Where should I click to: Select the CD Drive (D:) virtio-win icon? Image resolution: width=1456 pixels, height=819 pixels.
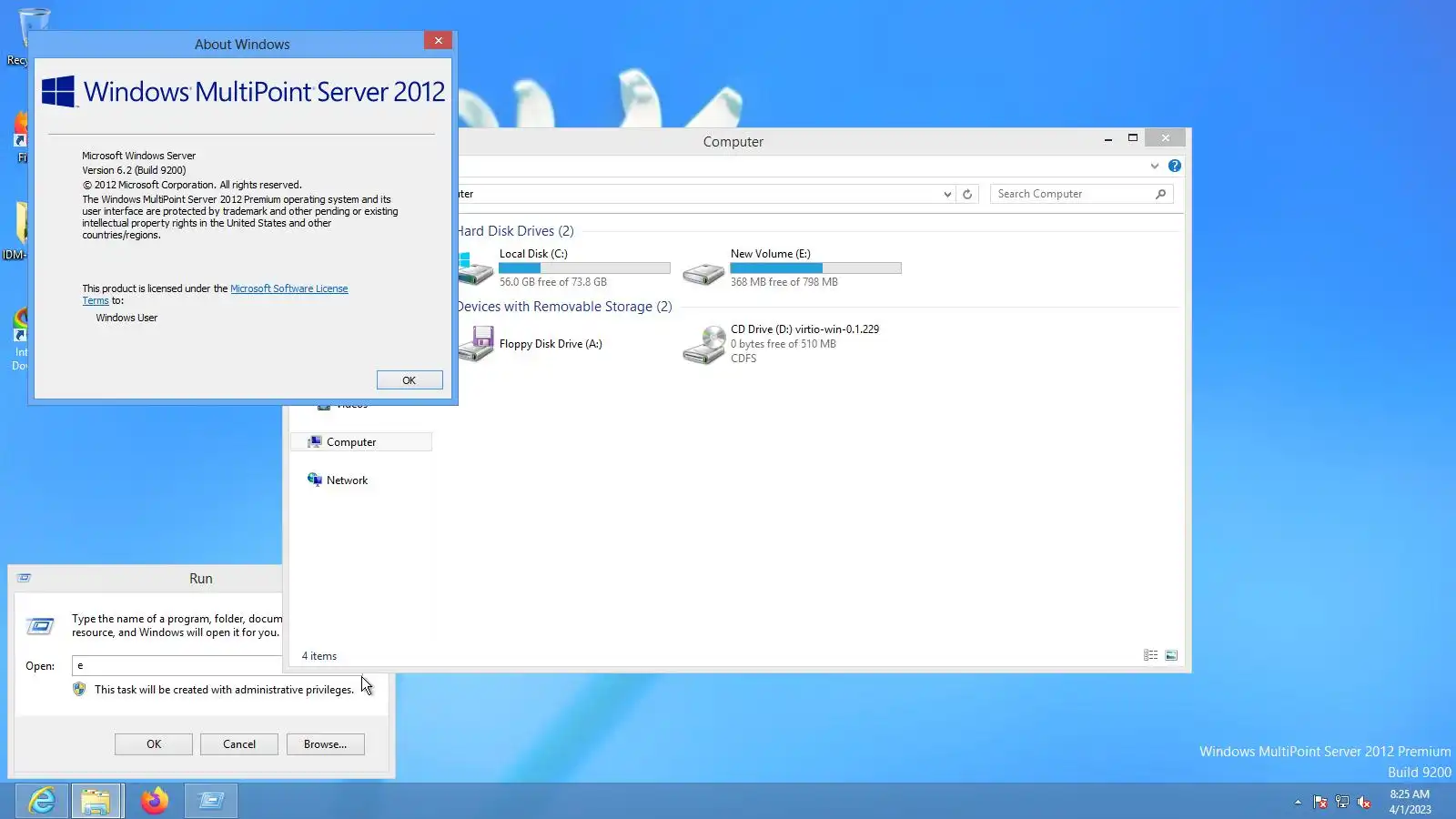coord(703,345)
